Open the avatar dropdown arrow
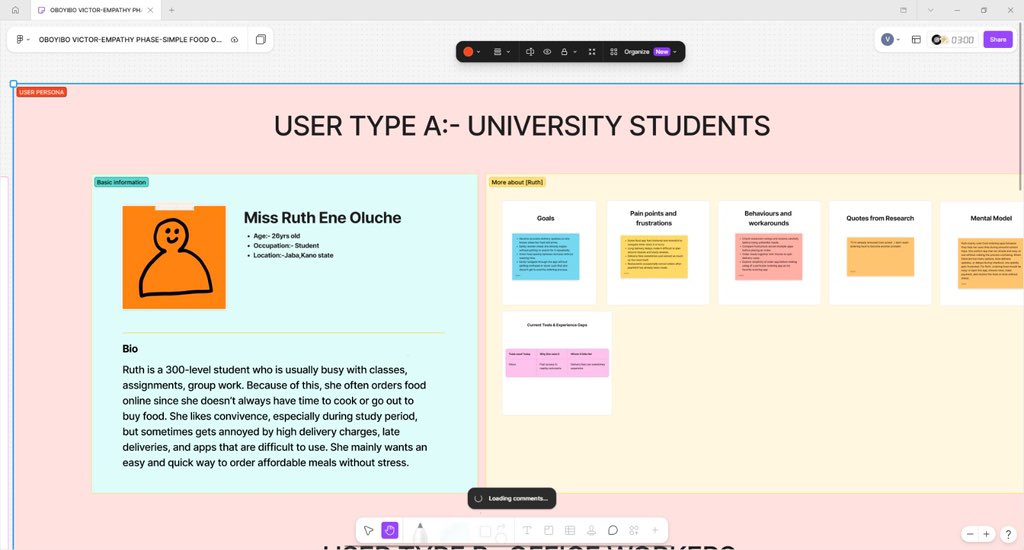 pyautogui.click(x=898, y=40)
